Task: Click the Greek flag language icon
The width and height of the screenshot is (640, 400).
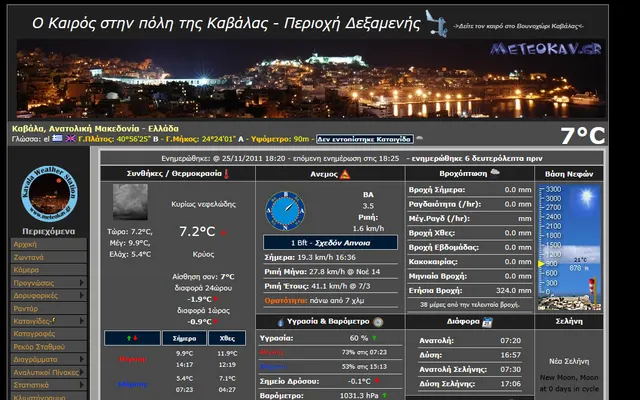Action: click(58, 139)
